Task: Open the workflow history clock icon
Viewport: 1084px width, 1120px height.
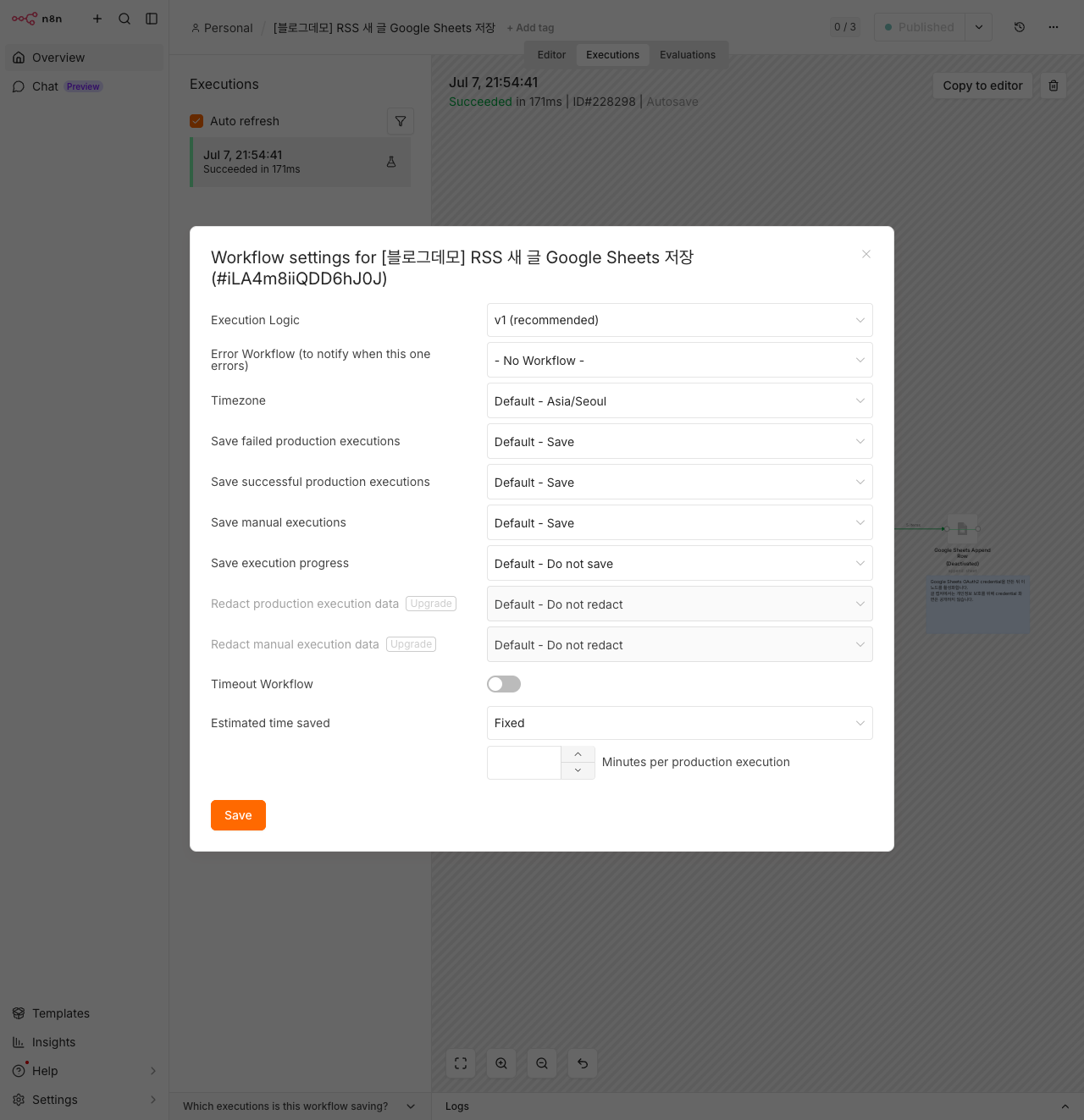Action: click(1020, 27)
